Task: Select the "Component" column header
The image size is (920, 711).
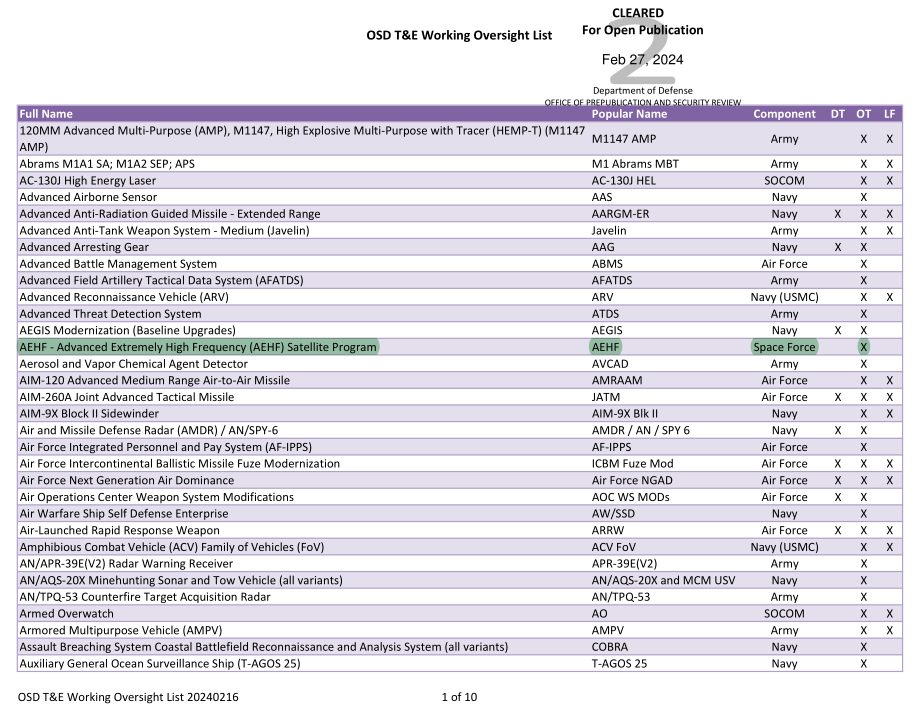Action: coord(784,114)
